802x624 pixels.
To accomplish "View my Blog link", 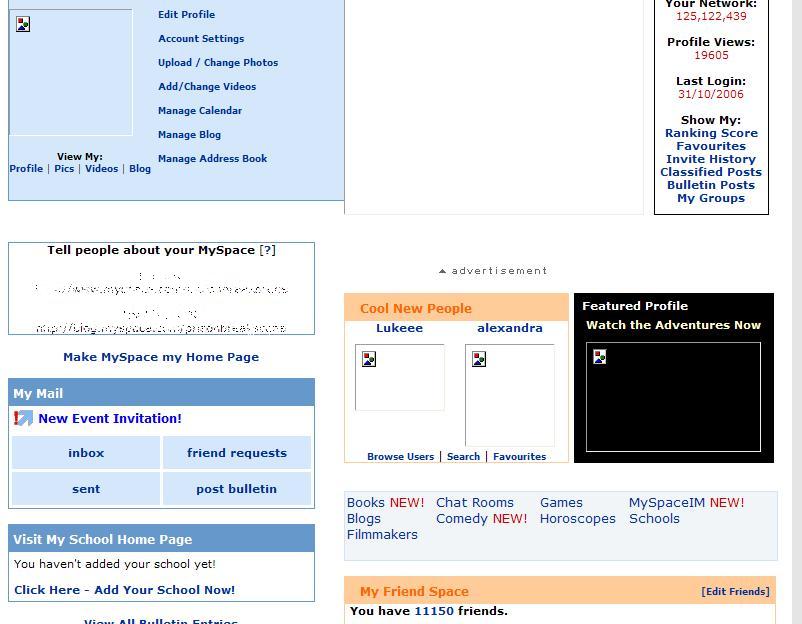I will click(x=140, y=168).
